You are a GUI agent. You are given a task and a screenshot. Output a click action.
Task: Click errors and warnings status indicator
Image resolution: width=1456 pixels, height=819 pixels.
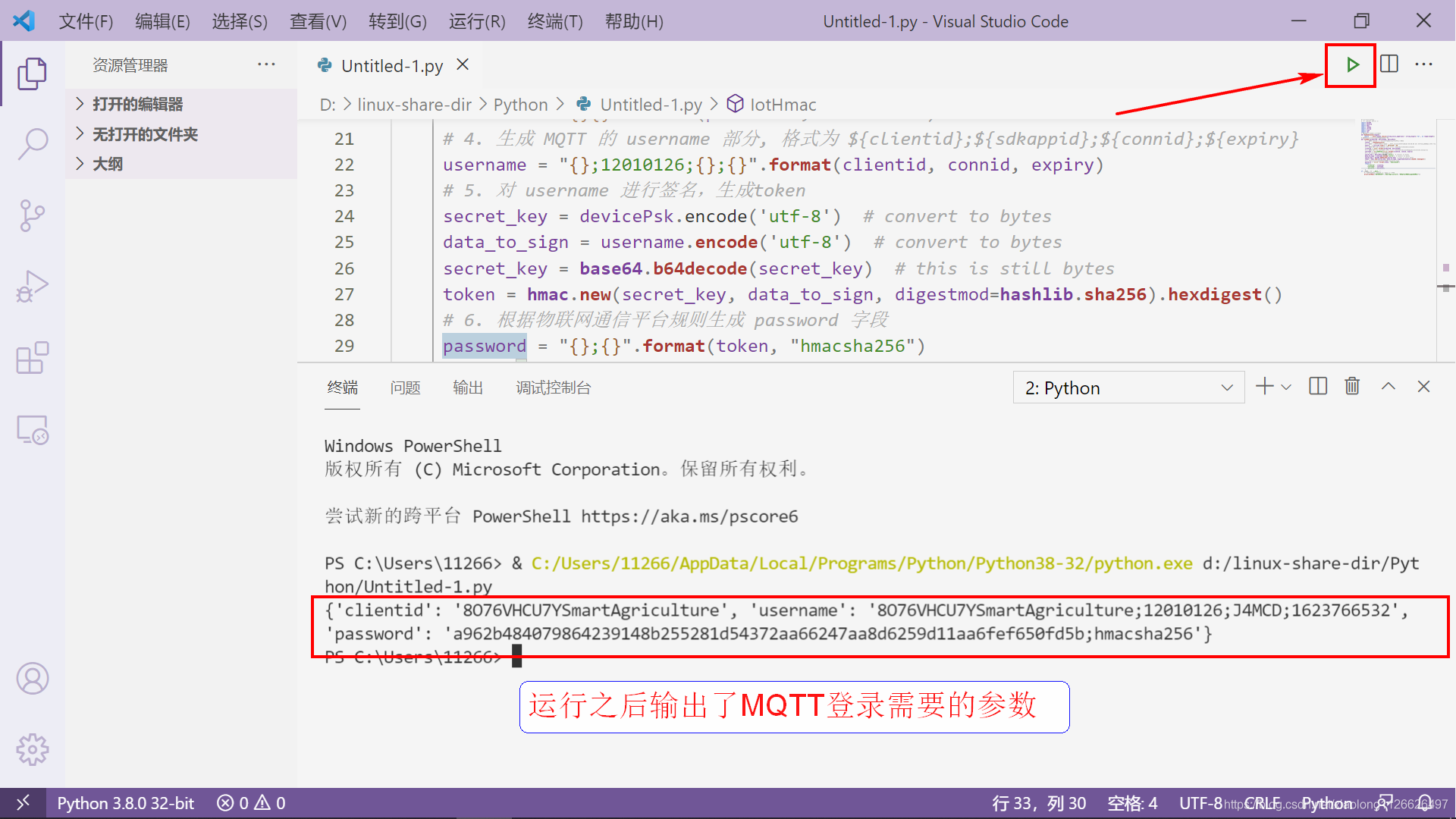tap(251, 803)
